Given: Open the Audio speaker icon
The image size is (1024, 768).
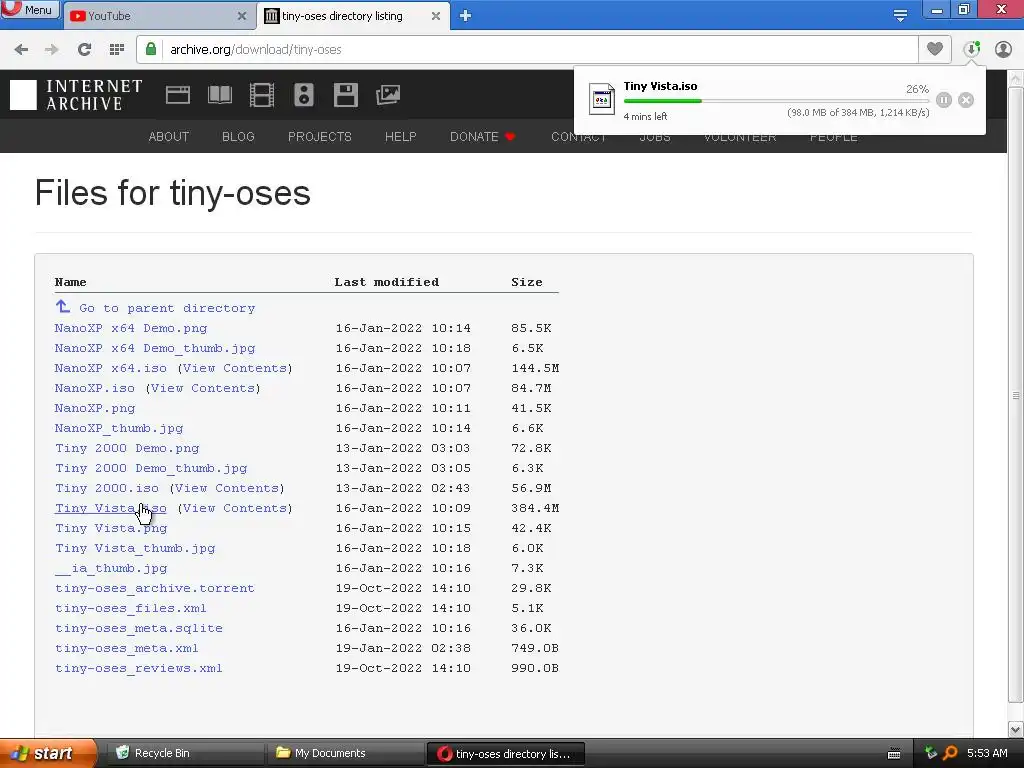Looking at the screenshot, I should 304,95.
